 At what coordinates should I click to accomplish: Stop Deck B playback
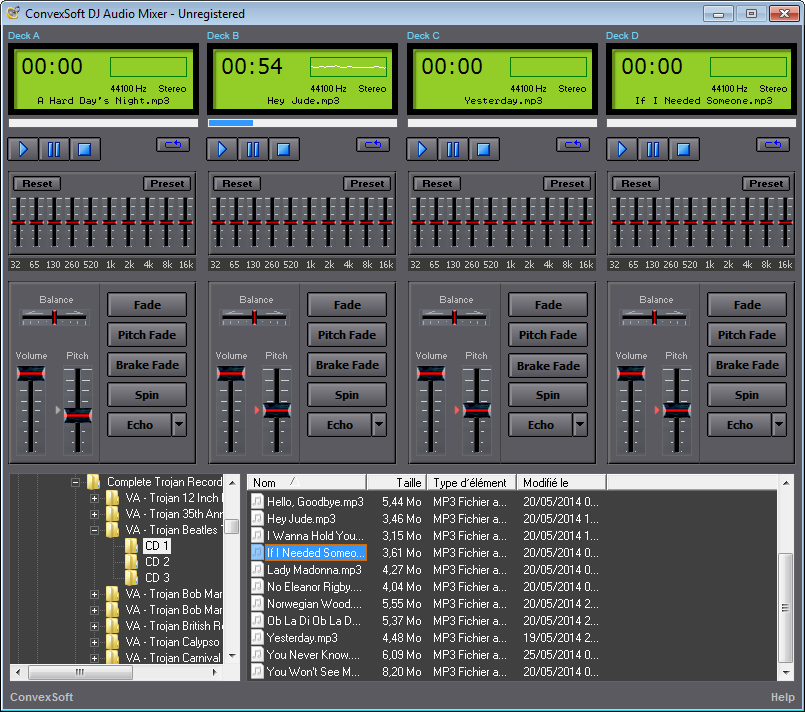284,149
